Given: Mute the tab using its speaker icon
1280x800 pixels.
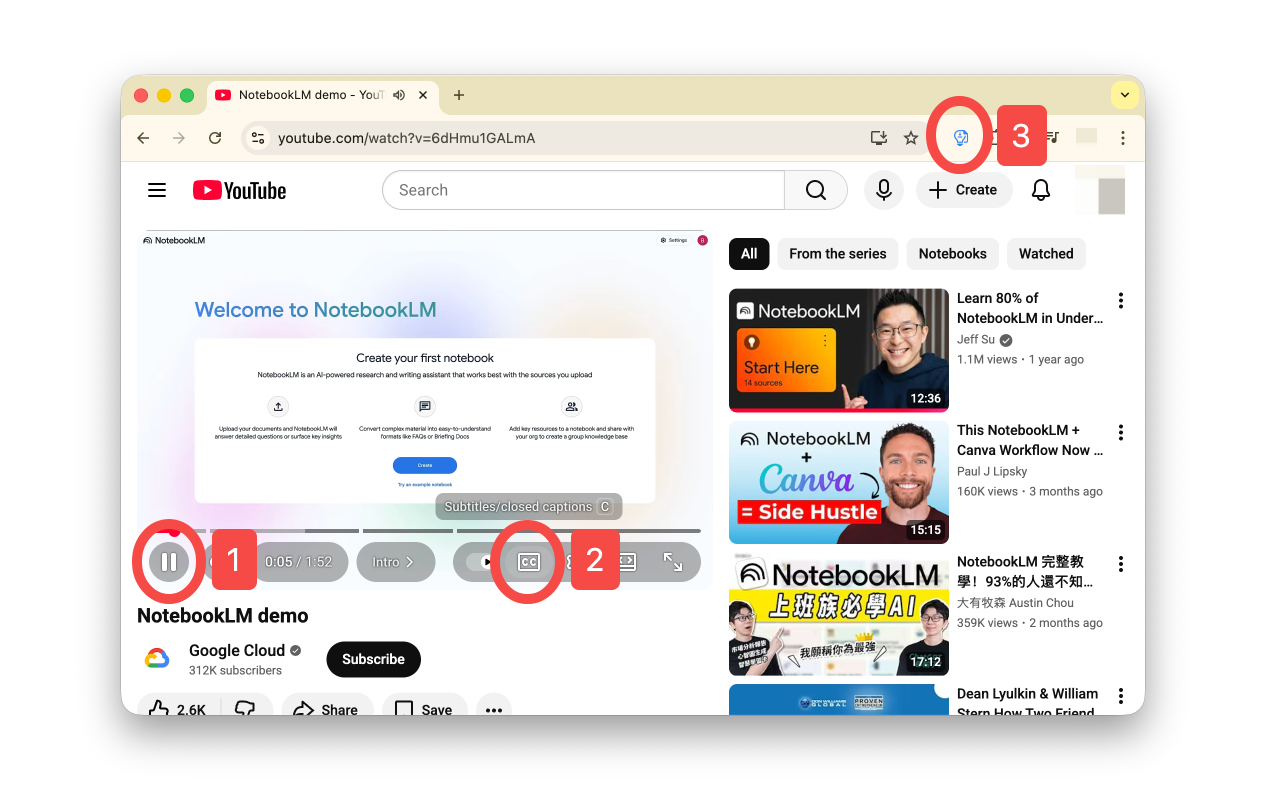Looking at the screenshot, I should (398, 95).
